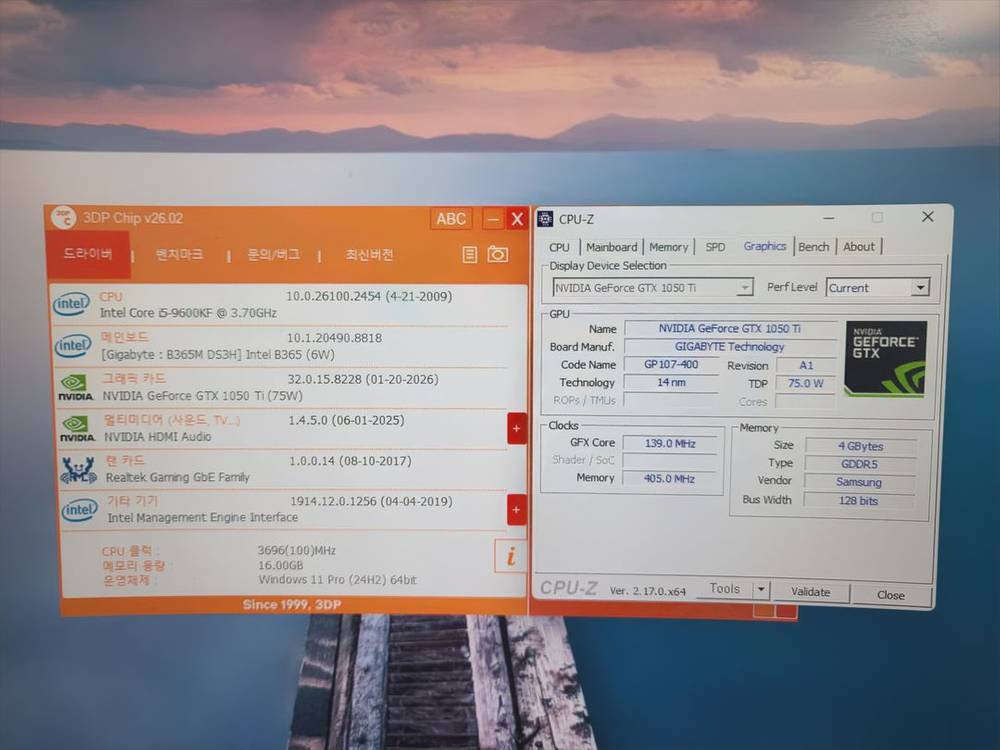The width and height of the screenshot is (1000, 750).
Task: Click the Board Manuf. GIGABYTE Technology field
Action: 730,346
